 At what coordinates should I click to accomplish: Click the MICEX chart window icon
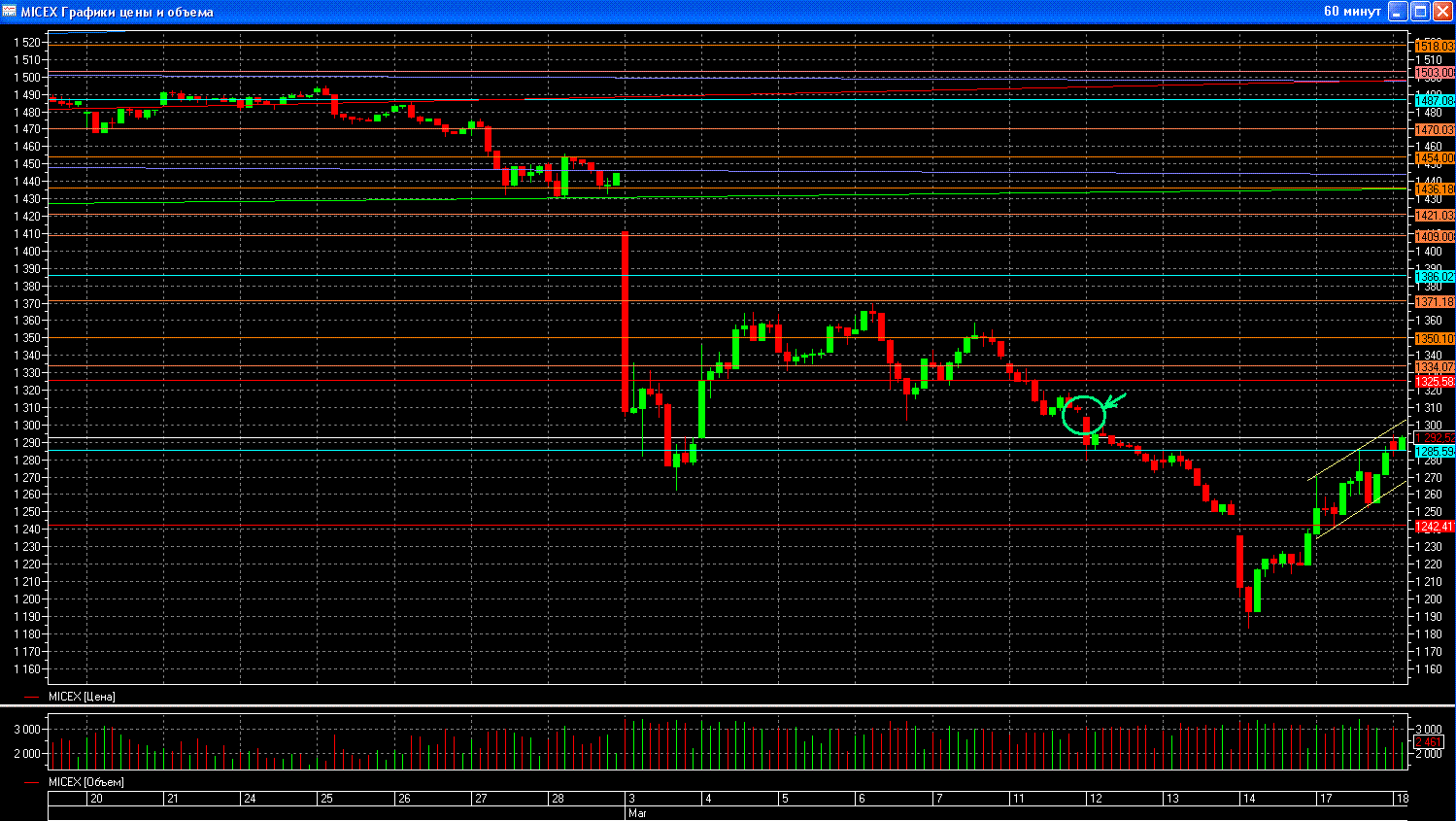tap(10, 12)
